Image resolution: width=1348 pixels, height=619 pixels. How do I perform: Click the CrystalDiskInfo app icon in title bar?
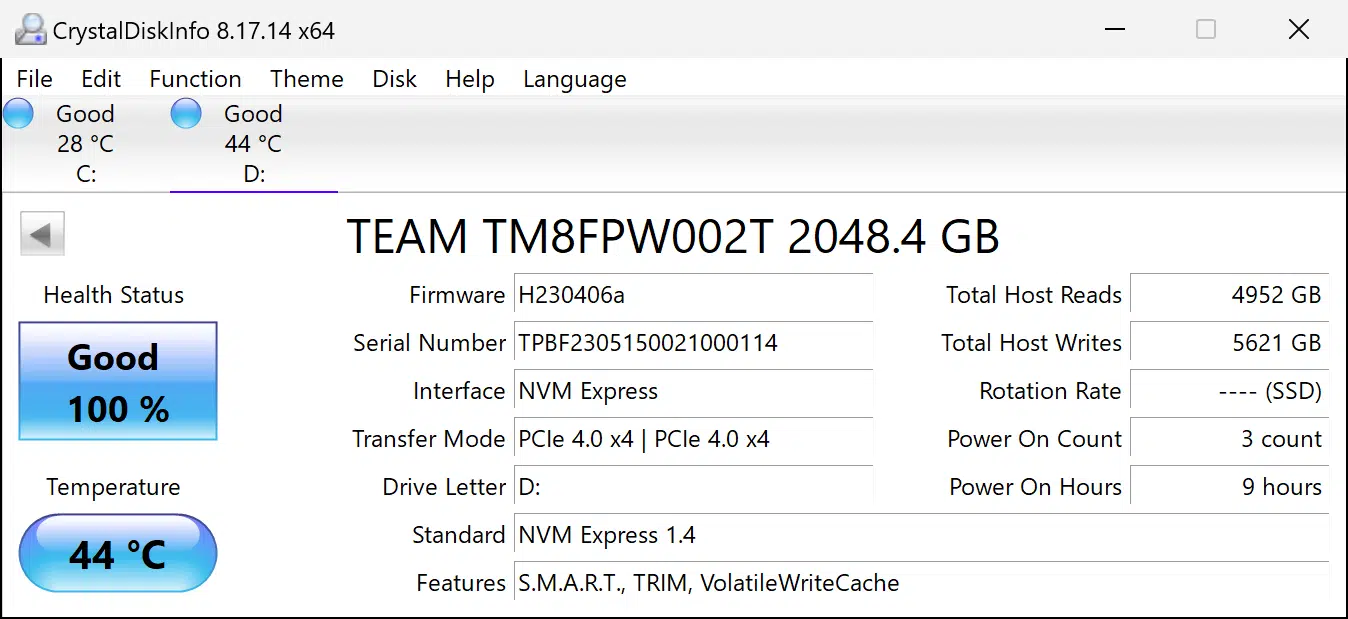coord(30,30)
